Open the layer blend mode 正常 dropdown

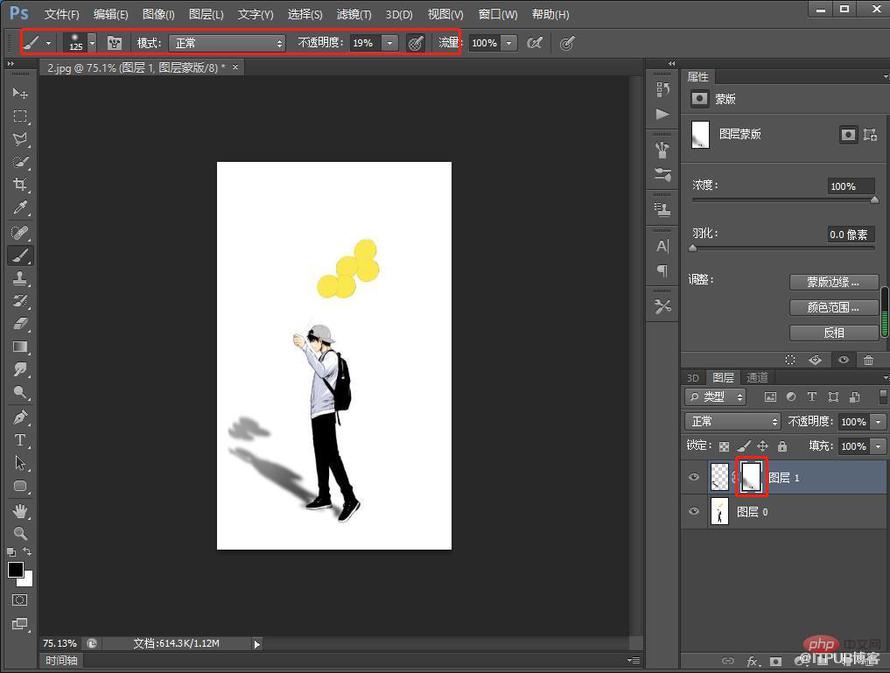coord(733,422)
